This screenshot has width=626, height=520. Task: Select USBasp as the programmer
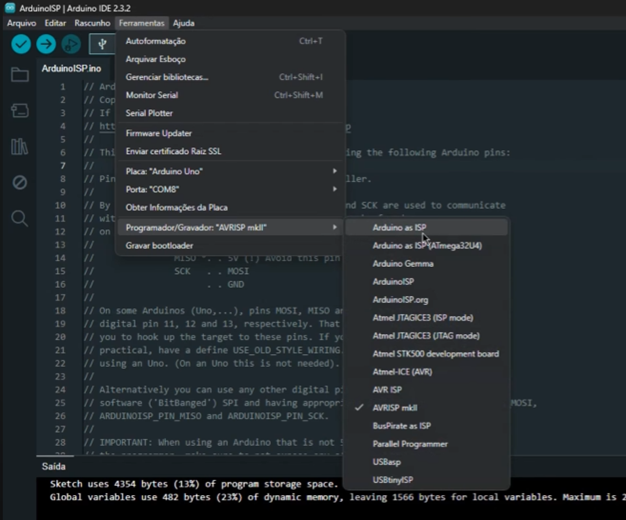[388, 462]
